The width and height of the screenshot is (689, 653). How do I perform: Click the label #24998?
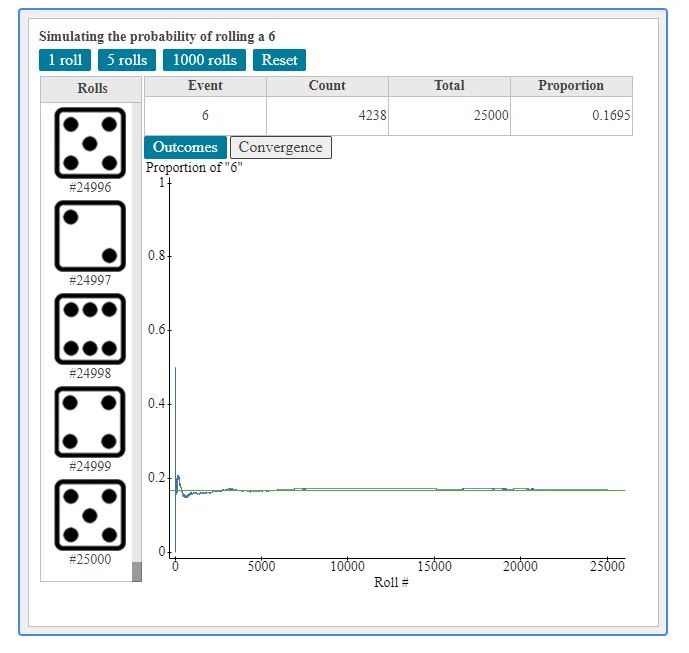click(x=90, y=374)
